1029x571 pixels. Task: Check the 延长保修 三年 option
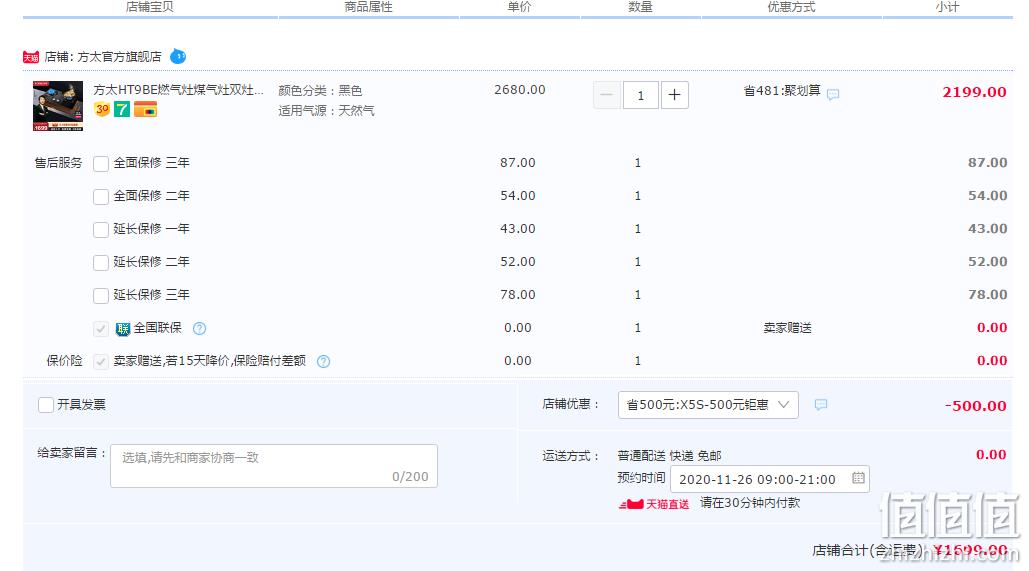(101, 295)
